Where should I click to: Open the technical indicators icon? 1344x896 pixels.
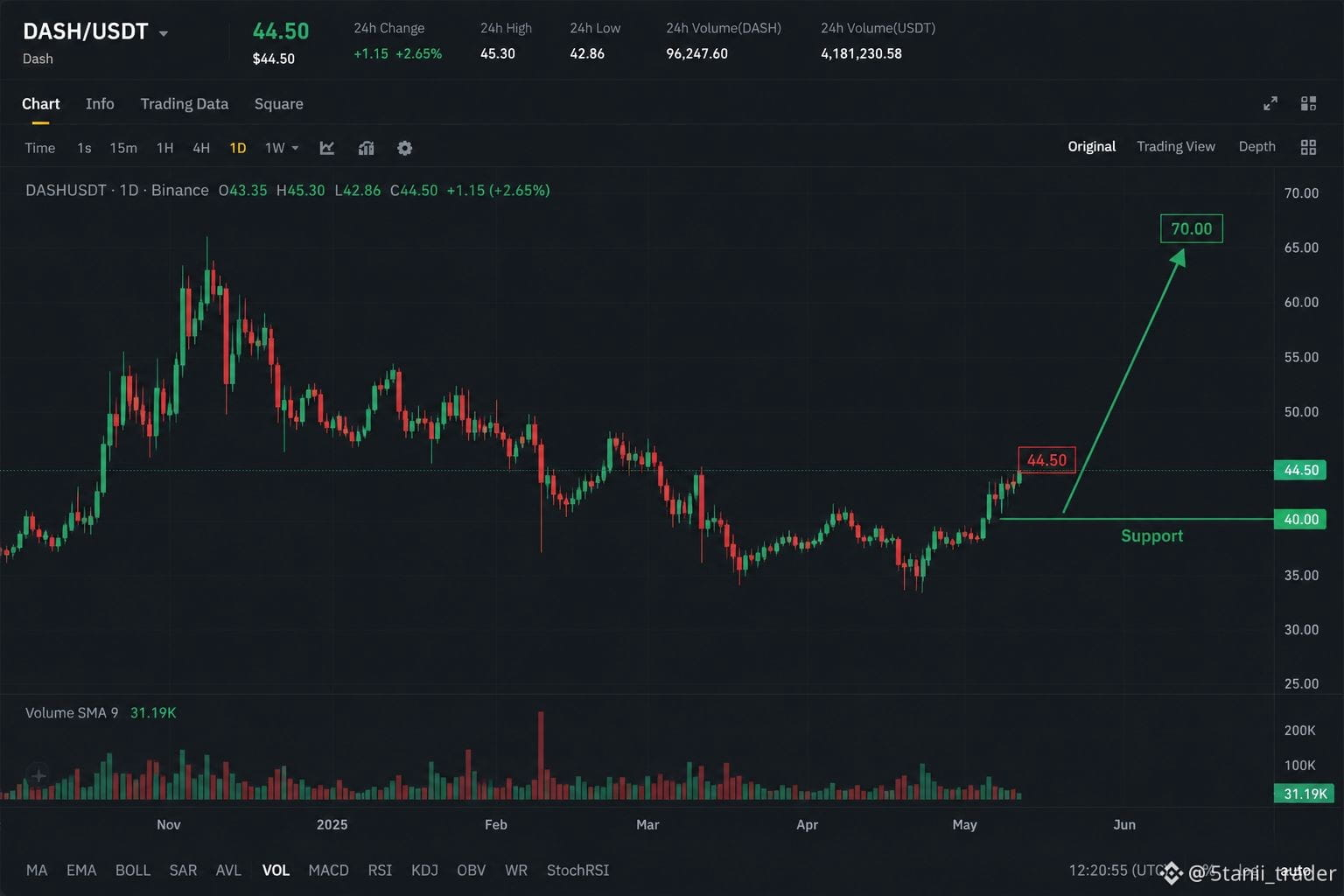click(x=367, y=148)
